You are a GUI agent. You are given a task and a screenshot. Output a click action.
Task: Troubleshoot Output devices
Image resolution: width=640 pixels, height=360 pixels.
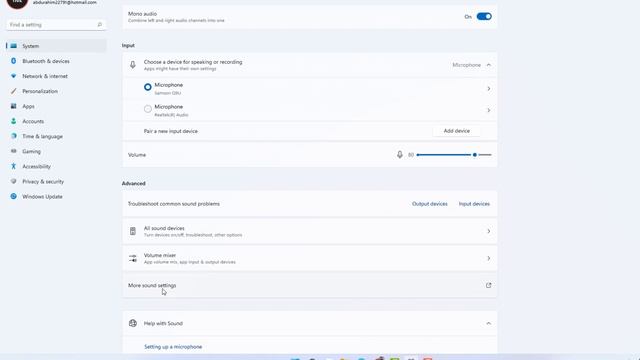(x=430, y=204)
